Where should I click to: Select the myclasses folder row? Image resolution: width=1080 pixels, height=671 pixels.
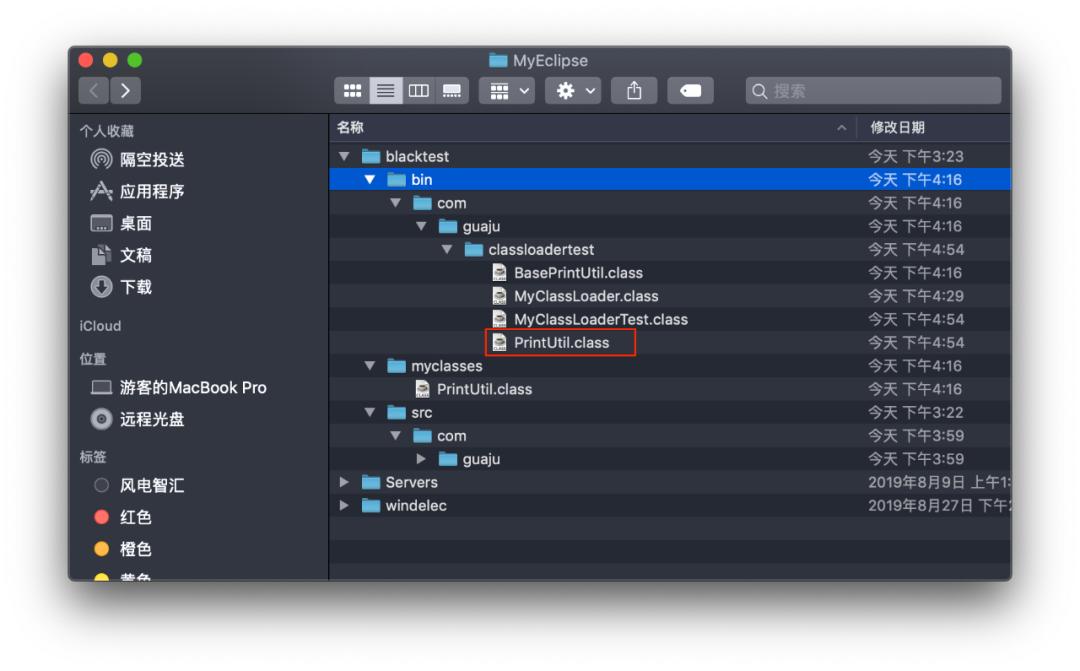pos(669,366)
